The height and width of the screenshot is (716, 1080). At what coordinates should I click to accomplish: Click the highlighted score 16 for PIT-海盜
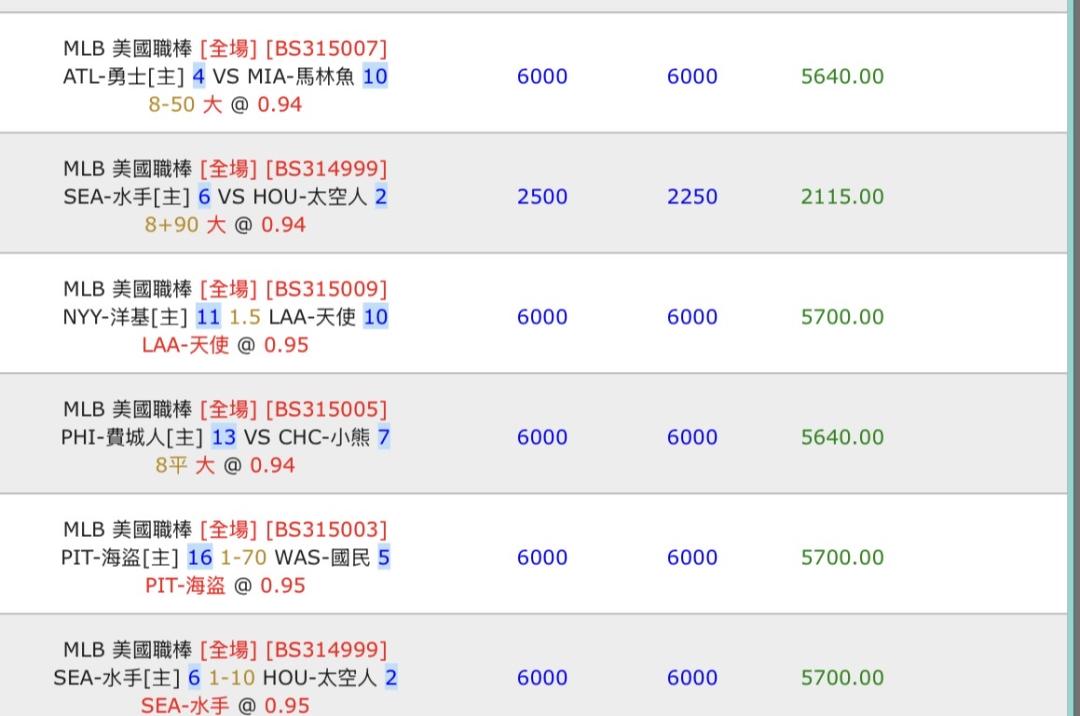tap(200, 557)
